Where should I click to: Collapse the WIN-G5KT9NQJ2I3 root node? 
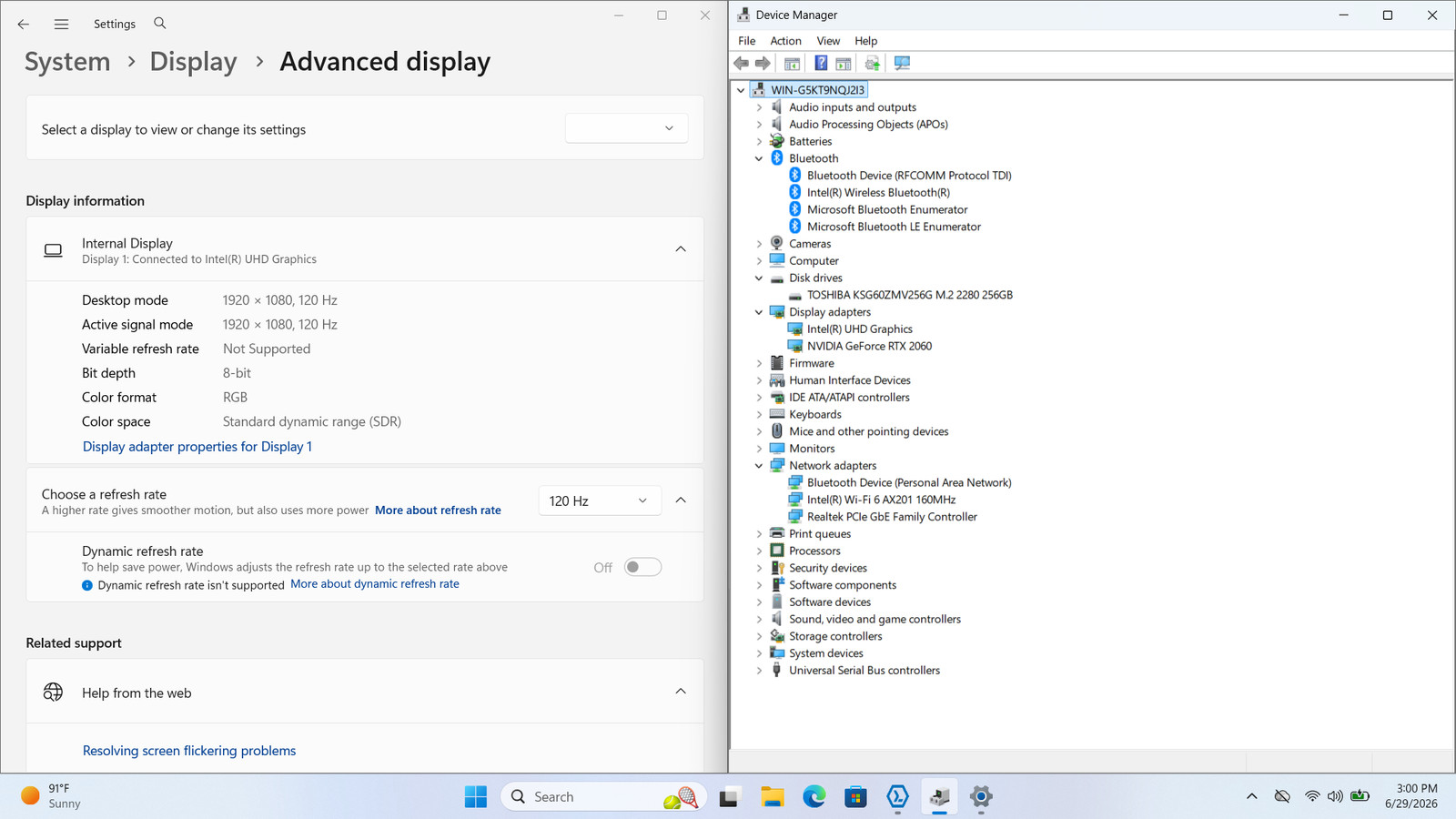[741, 90]
